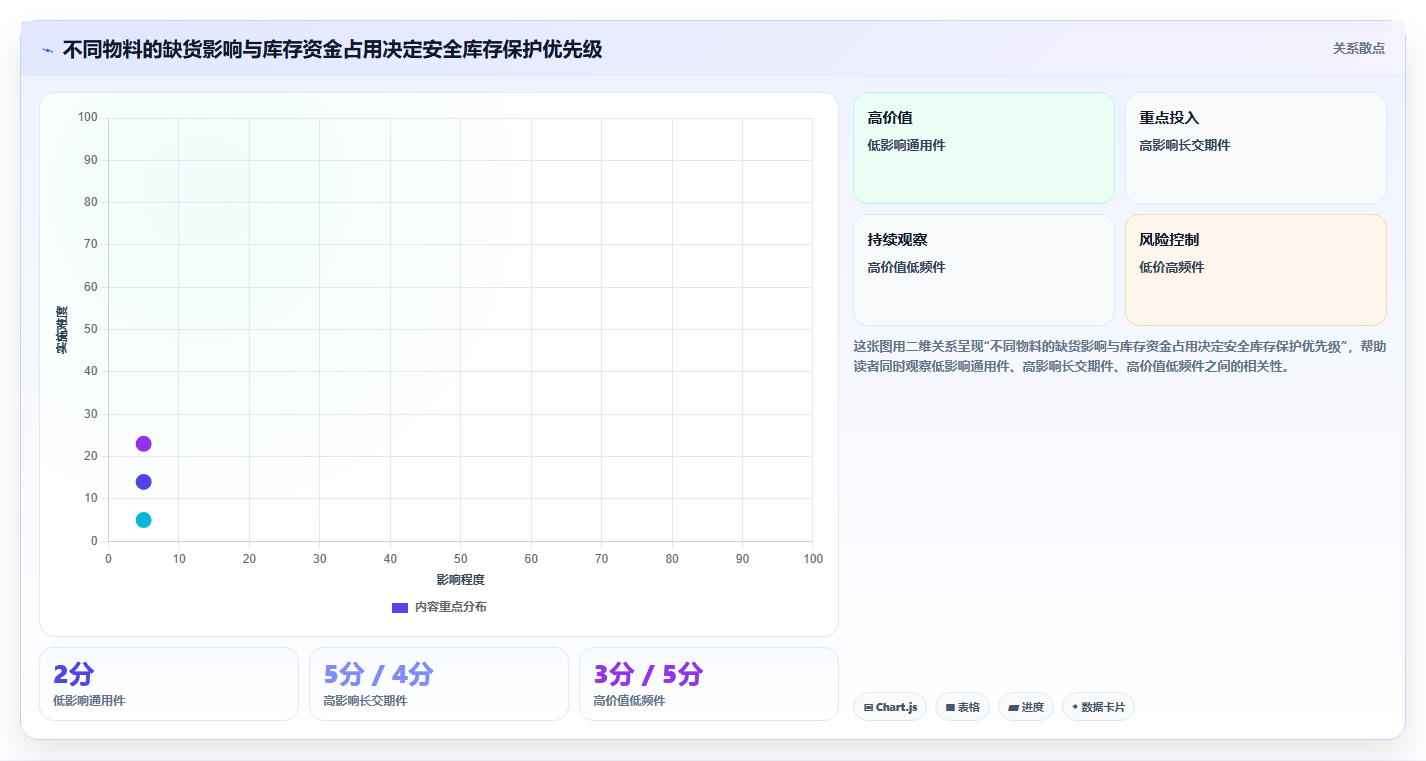Click the main chart title text
Image resolution: width=1426 pixels, height=761 pixels.
pos(332,49)
